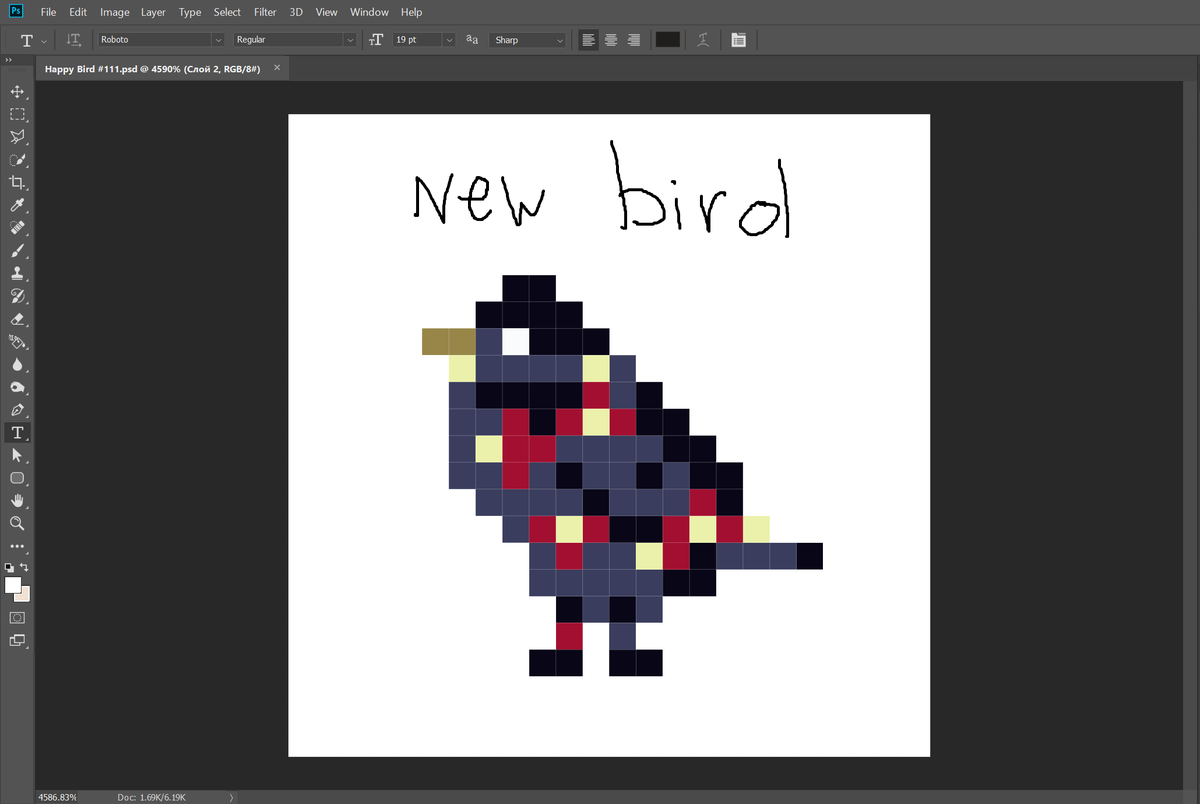The image size is (1200, 804).
Task: Select the Paint Bucket tool
Action: [17, 342]
